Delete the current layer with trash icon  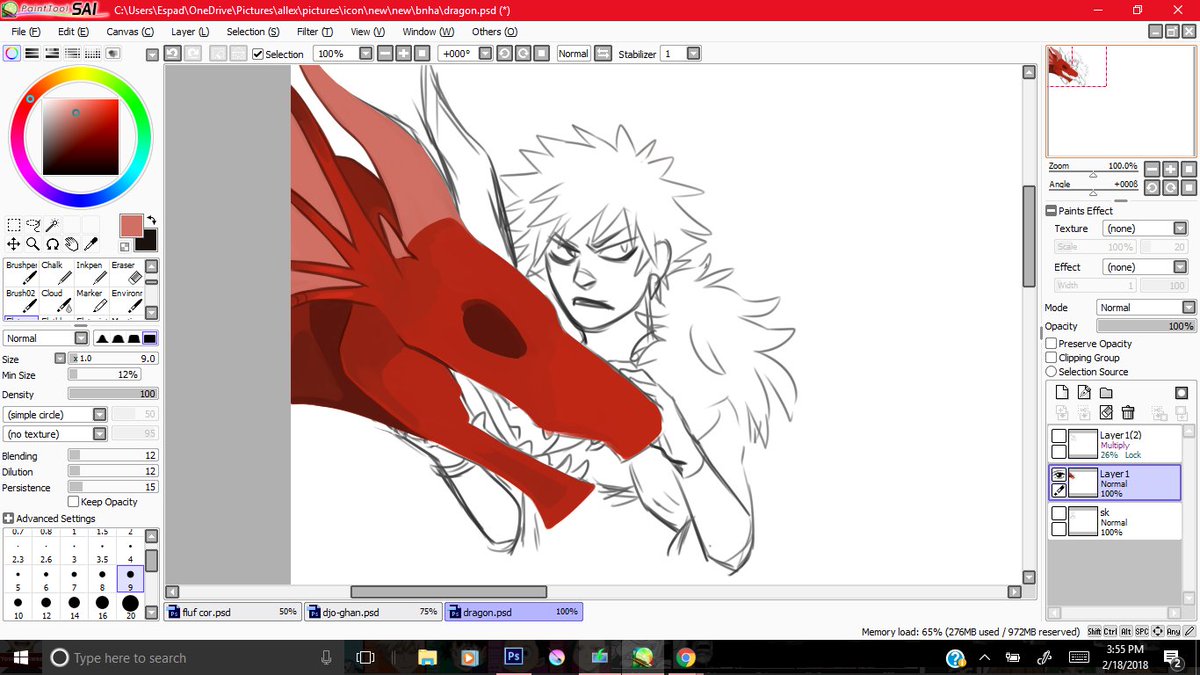coord(1128,412)
